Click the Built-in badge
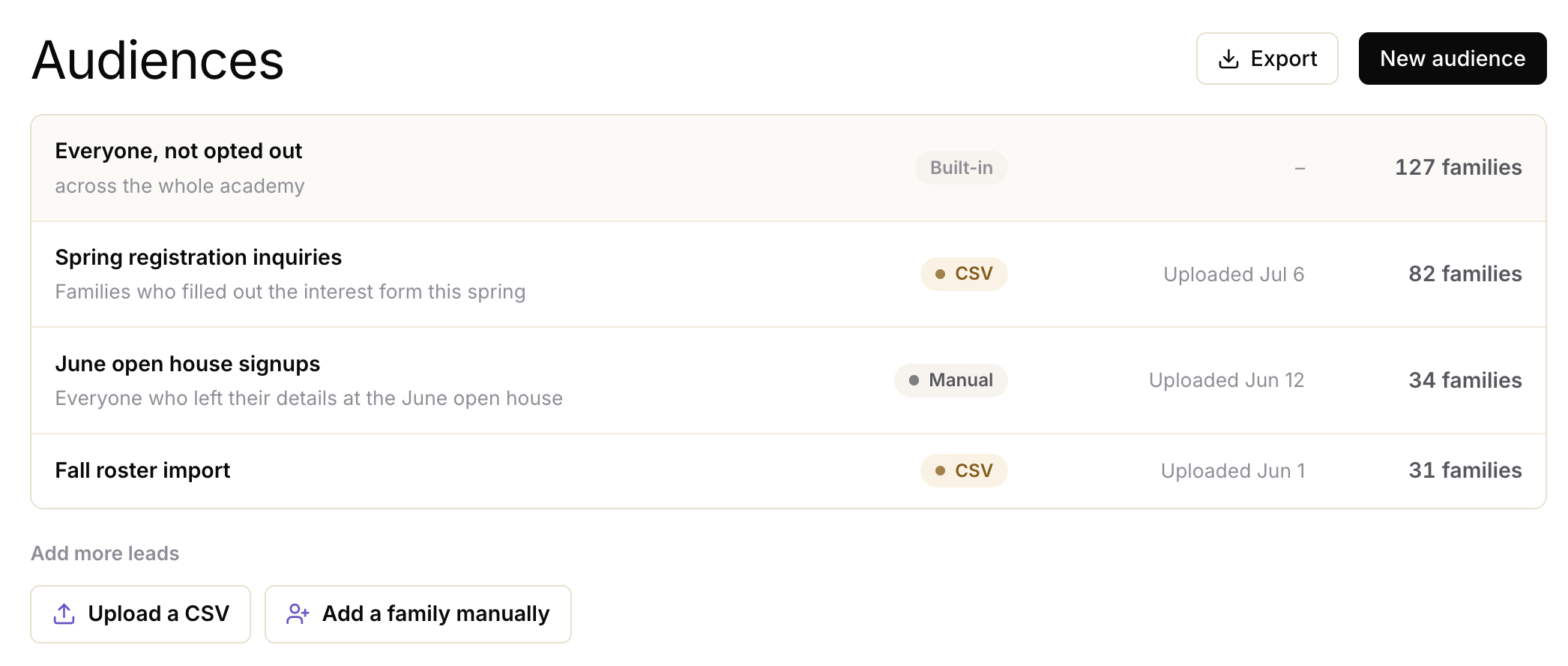 (x=961, y=168)
